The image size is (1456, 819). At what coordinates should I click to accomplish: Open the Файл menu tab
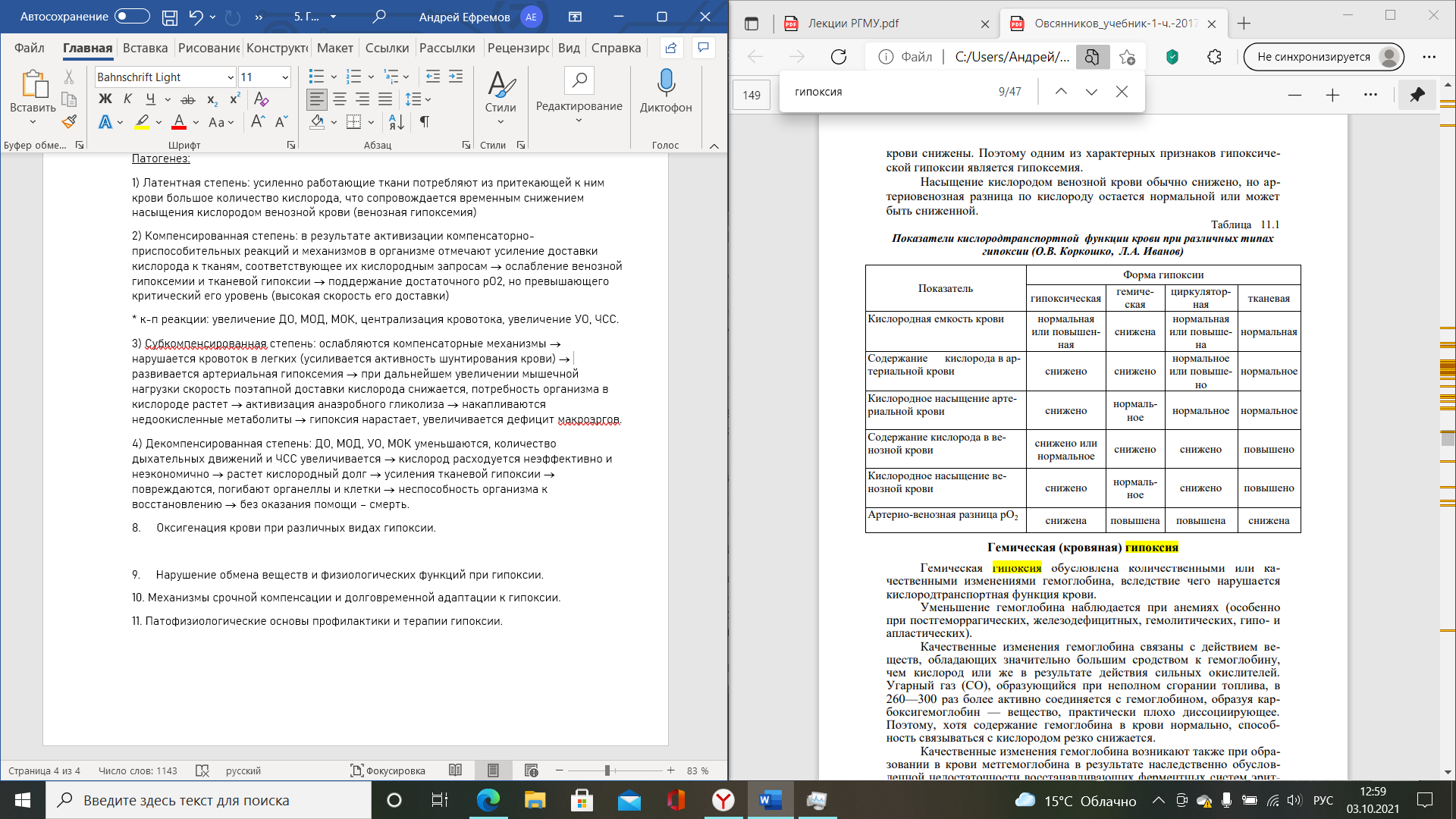[29, 48]
